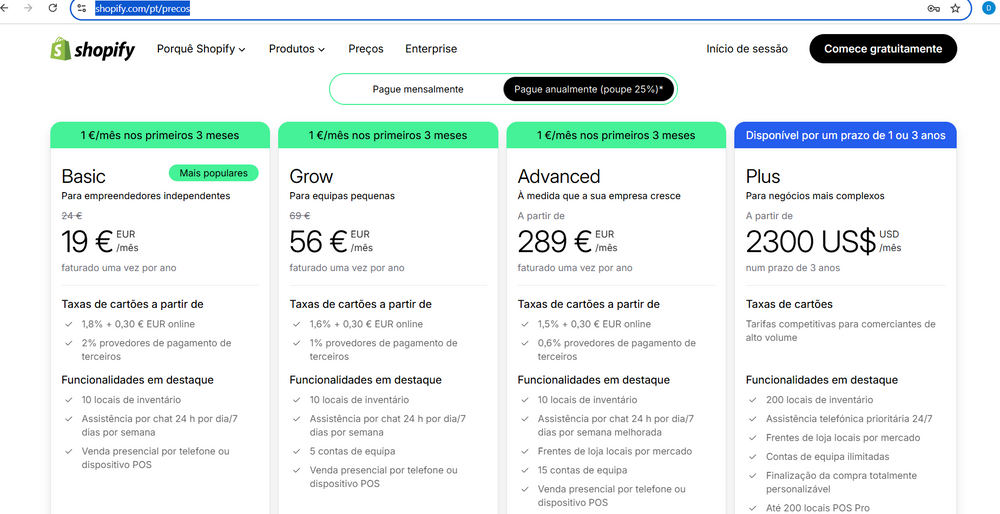Click the Shopify logo
This screenshot has height=514, width=1000.
coord(92,49)
